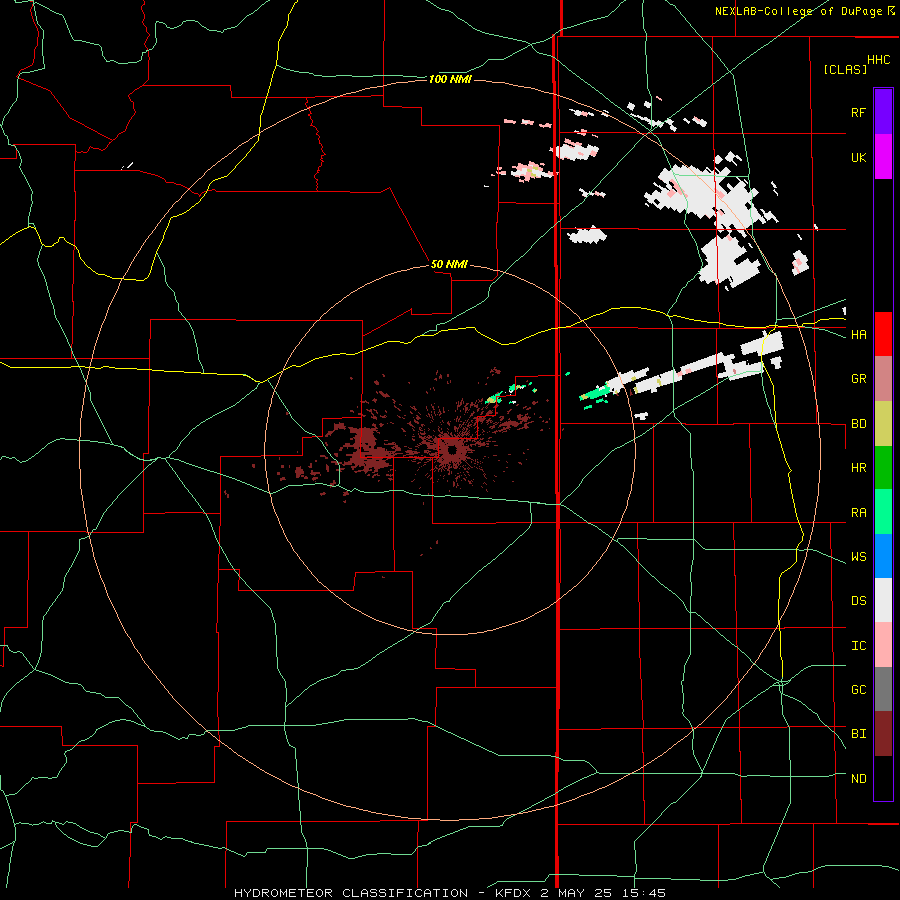Click the BI legend label

[x=858, y=734]
